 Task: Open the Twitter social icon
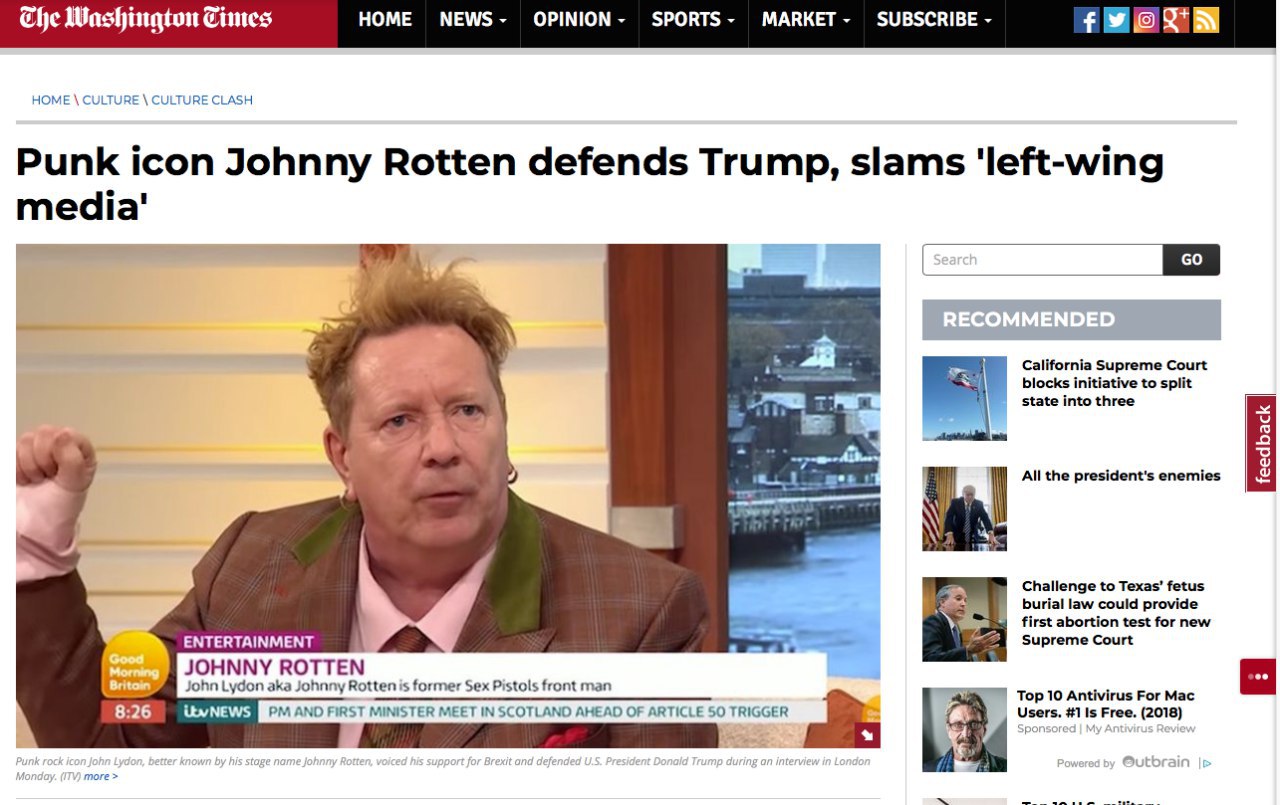click(x=1116, y=20)
